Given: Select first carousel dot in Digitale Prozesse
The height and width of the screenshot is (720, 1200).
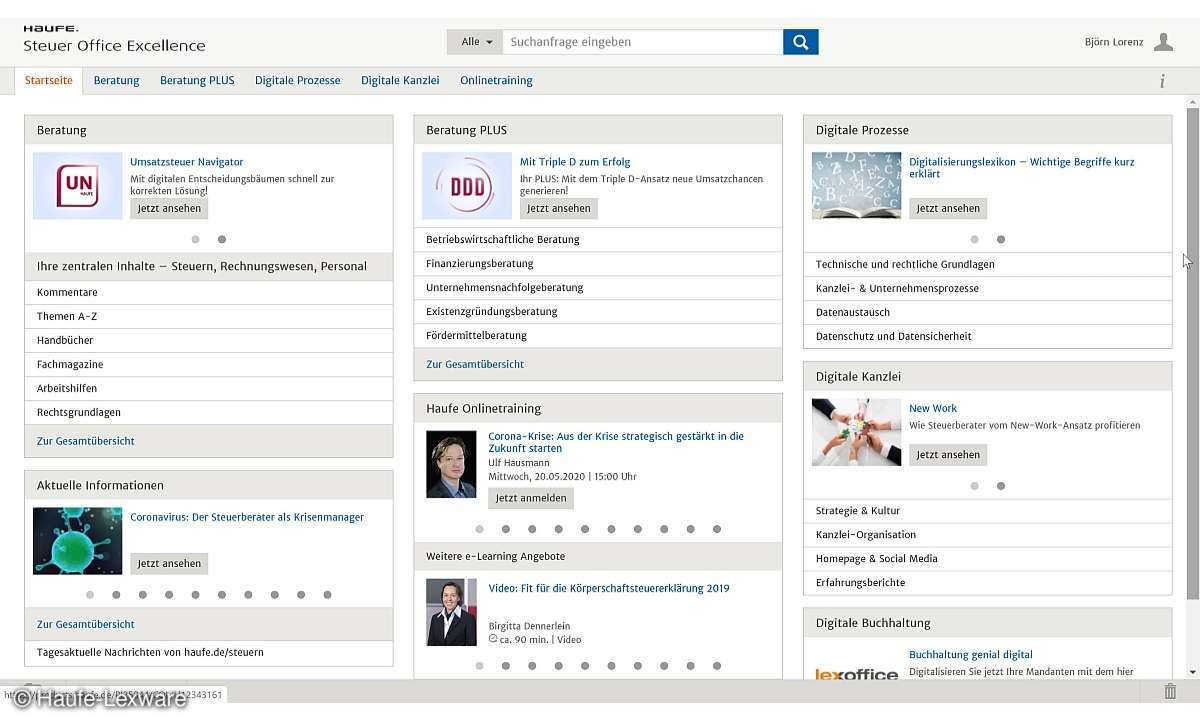Looking at the screenshot, I should [974, 240].
